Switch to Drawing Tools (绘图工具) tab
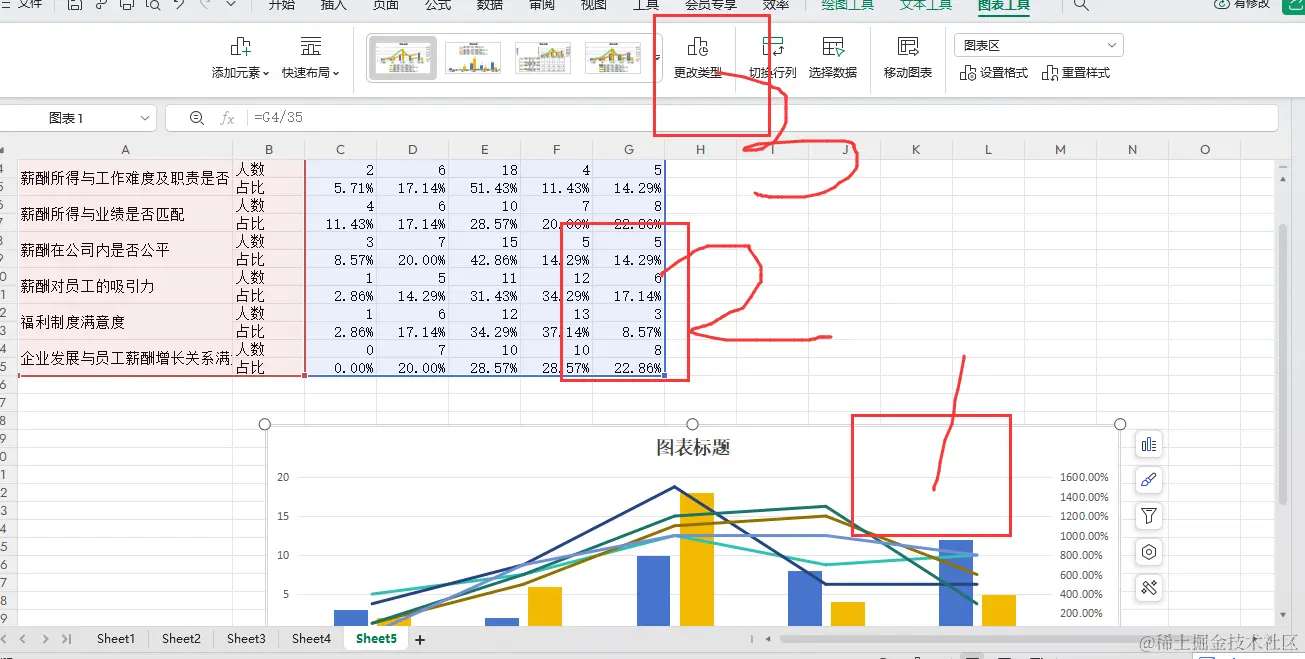The width and height of the screenshot is (1305, 659). [x=847, y=6]
